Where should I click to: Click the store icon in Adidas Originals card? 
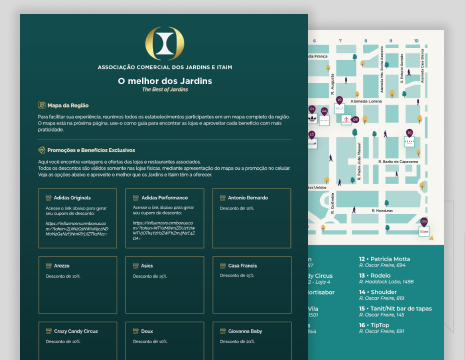49,198
